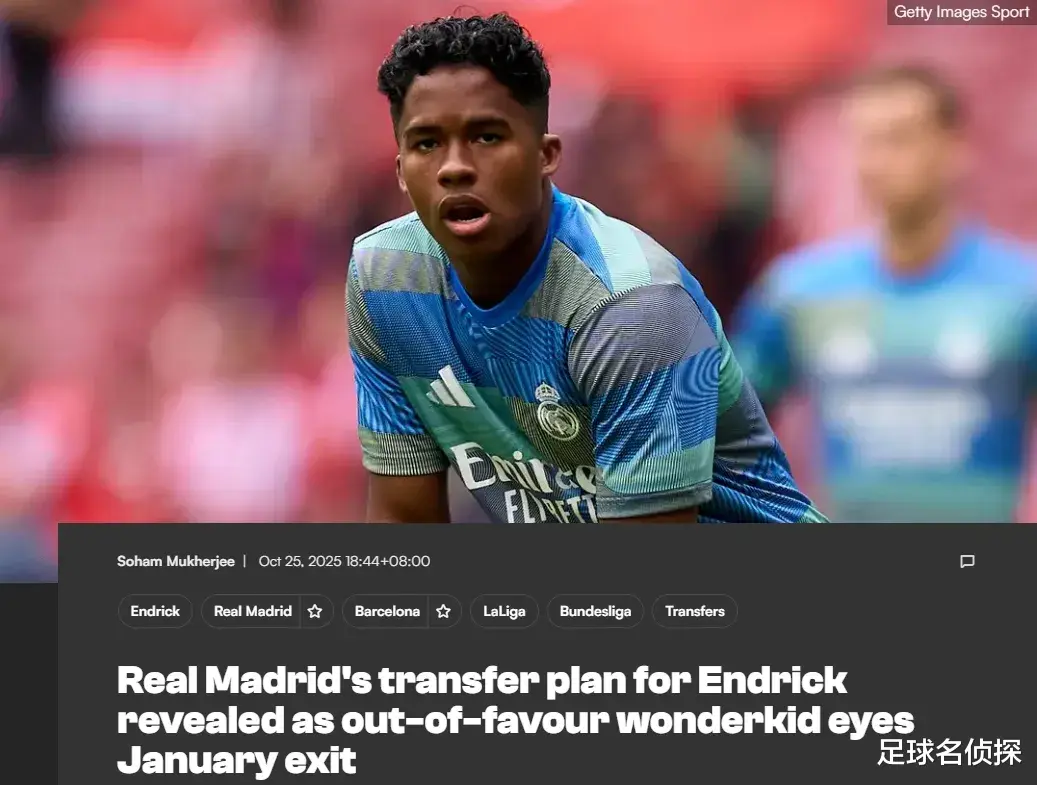Click the article headline about Endrick
The height and width of the screenshot is (785, 1037).
tap(515, 720)
